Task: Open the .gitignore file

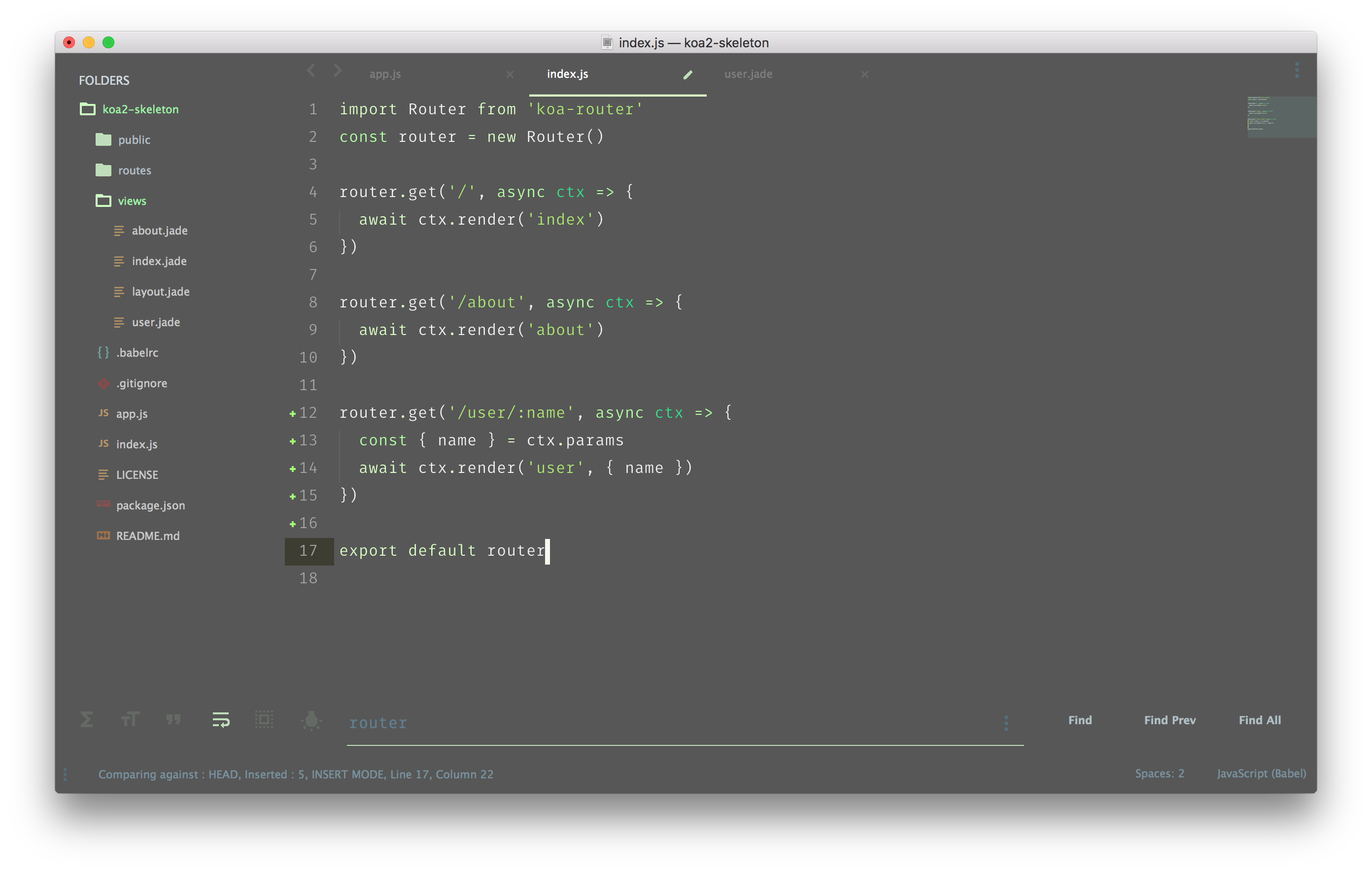Action: pyautogui.click(x=142, y=383)
